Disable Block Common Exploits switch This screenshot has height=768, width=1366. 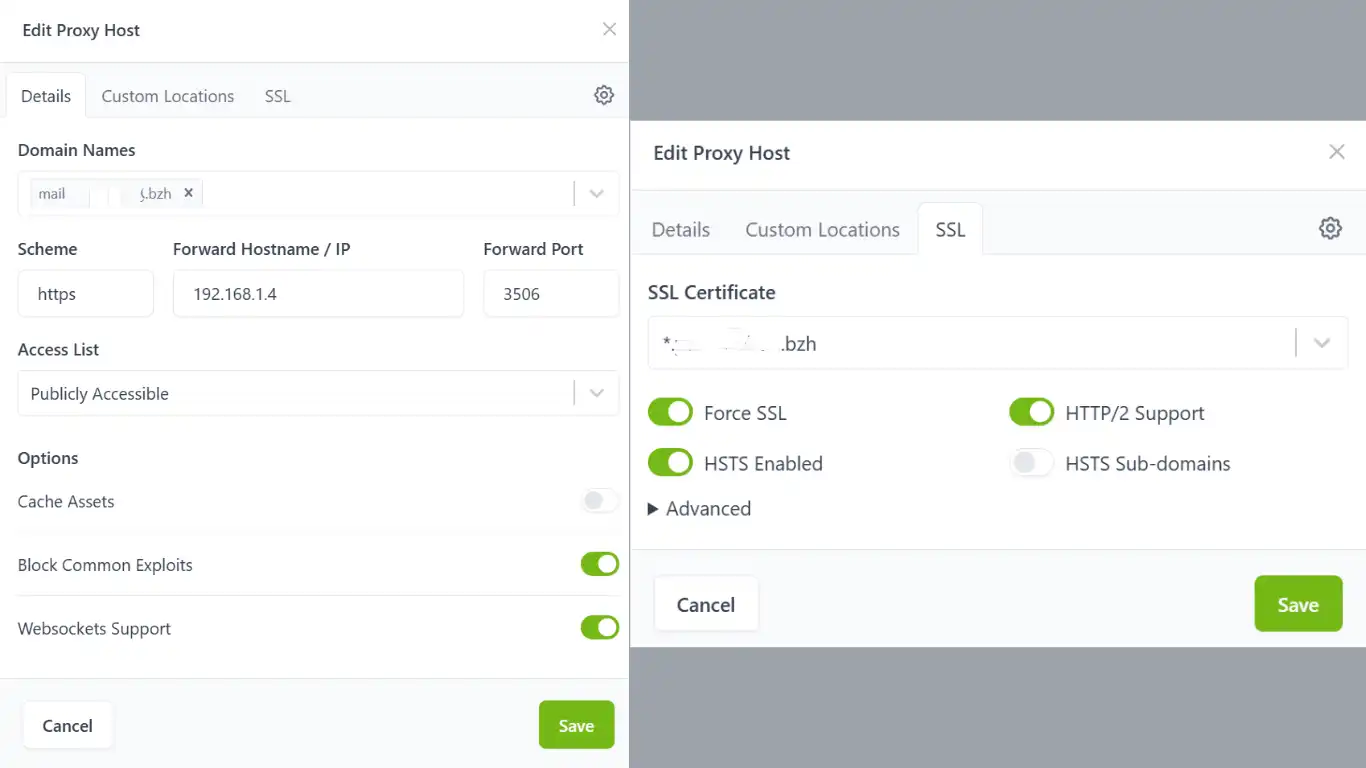click(x=600, y=564)
